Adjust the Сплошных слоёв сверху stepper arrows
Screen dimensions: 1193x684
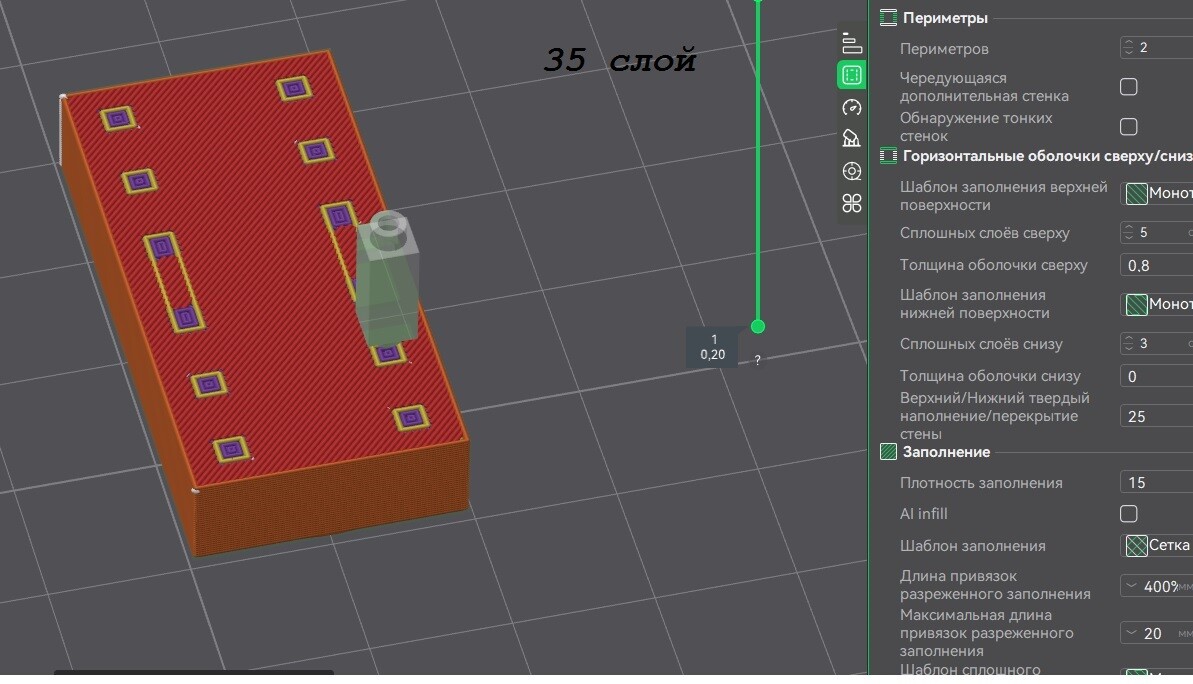[1128, 232]
